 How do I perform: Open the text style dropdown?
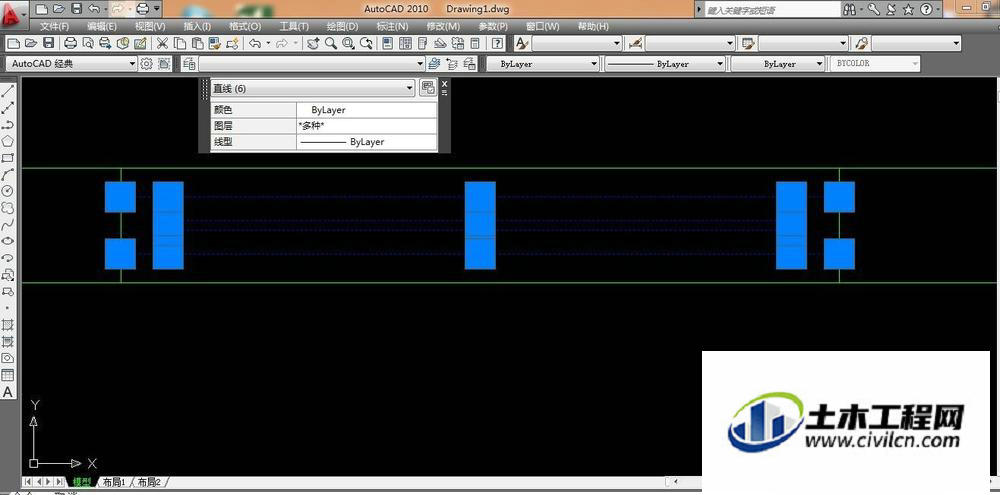point(577,43)
